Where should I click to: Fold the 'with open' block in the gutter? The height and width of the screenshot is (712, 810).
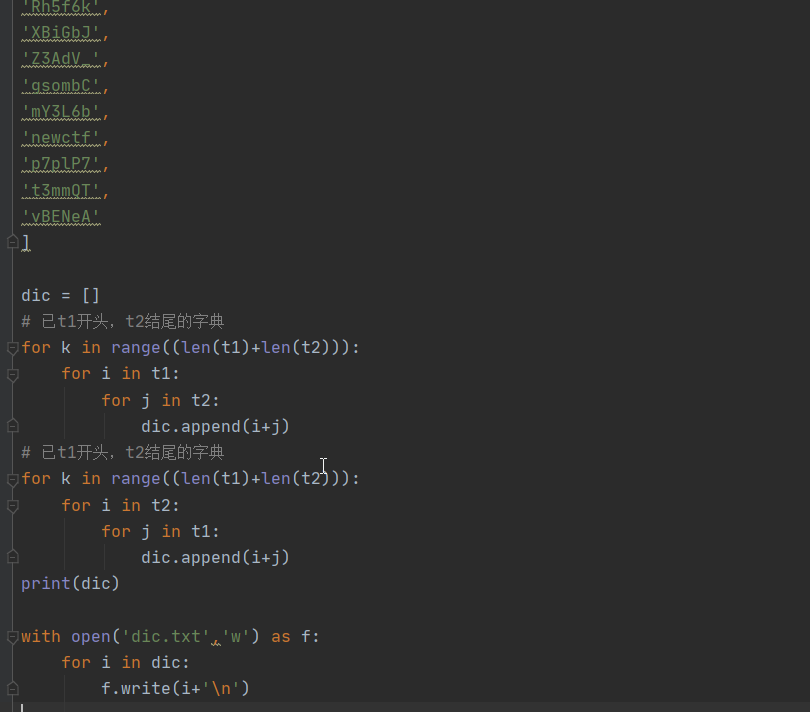pyautogui.click(x=13, y=637)
